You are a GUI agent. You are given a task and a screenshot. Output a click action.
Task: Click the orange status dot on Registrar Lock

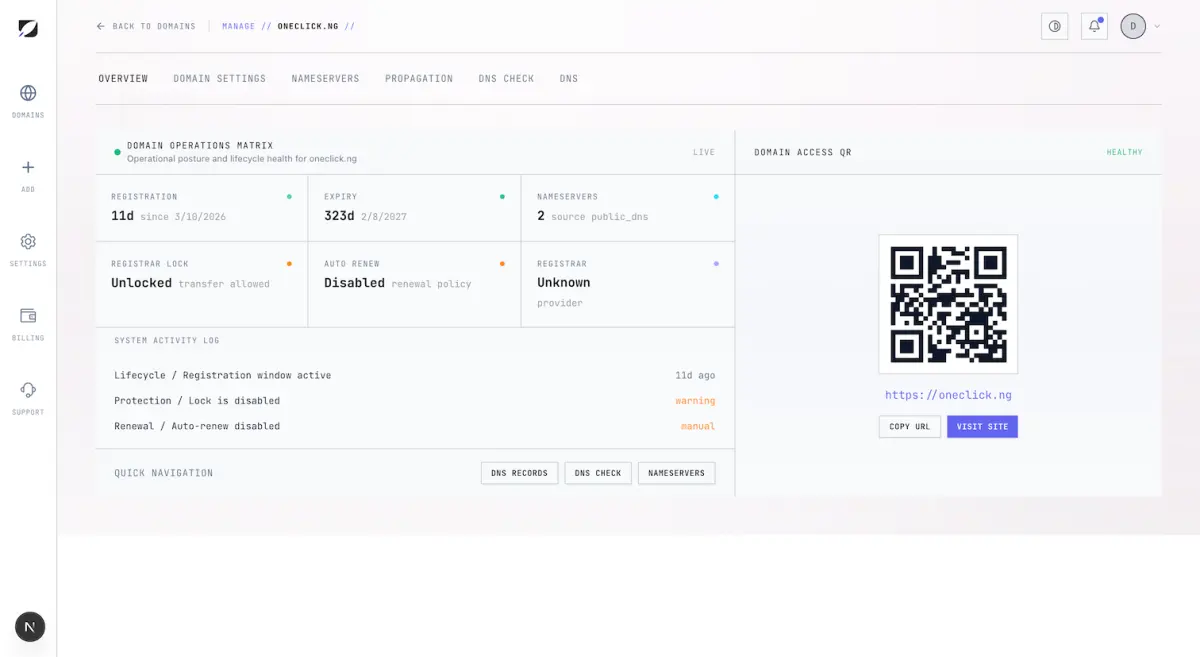289,264
